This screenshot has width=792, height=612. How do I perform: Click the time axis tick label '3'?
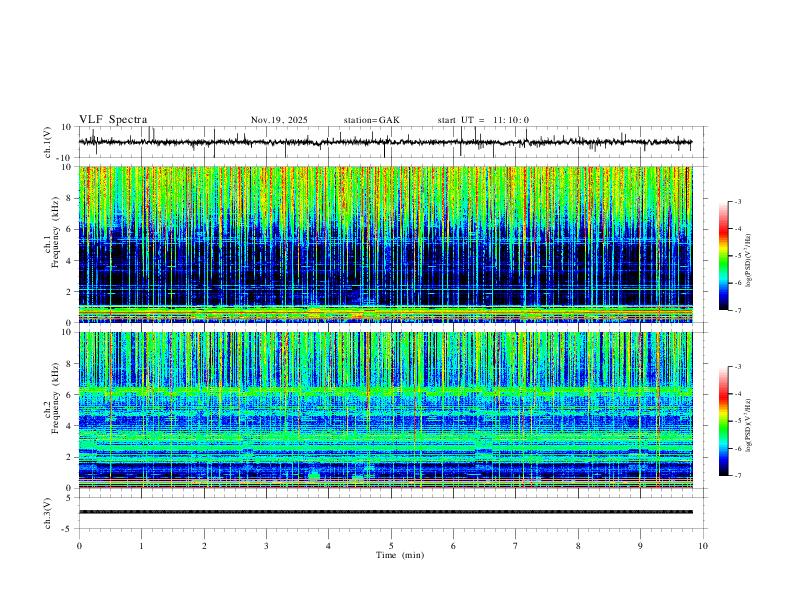(266, 546)
